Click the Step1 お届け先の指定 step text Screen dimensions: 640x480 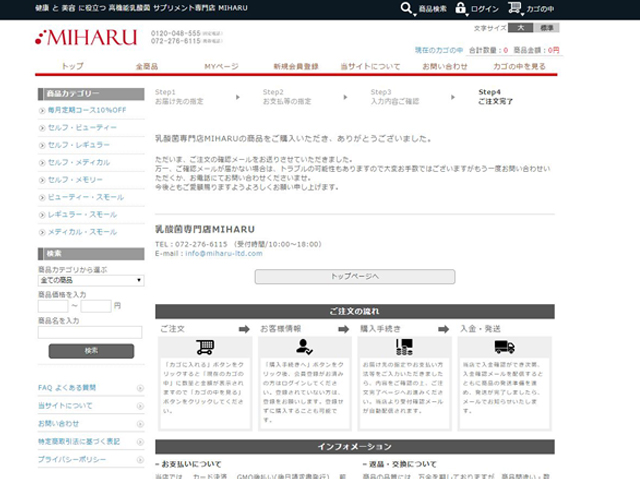(179, 97)
